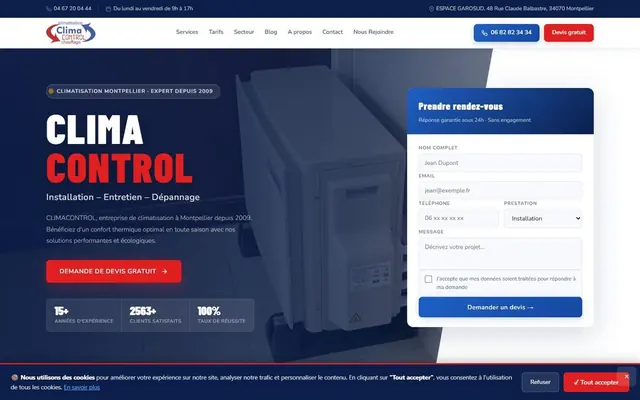
Task: Open the Secteur menu item
Action: 244,32
